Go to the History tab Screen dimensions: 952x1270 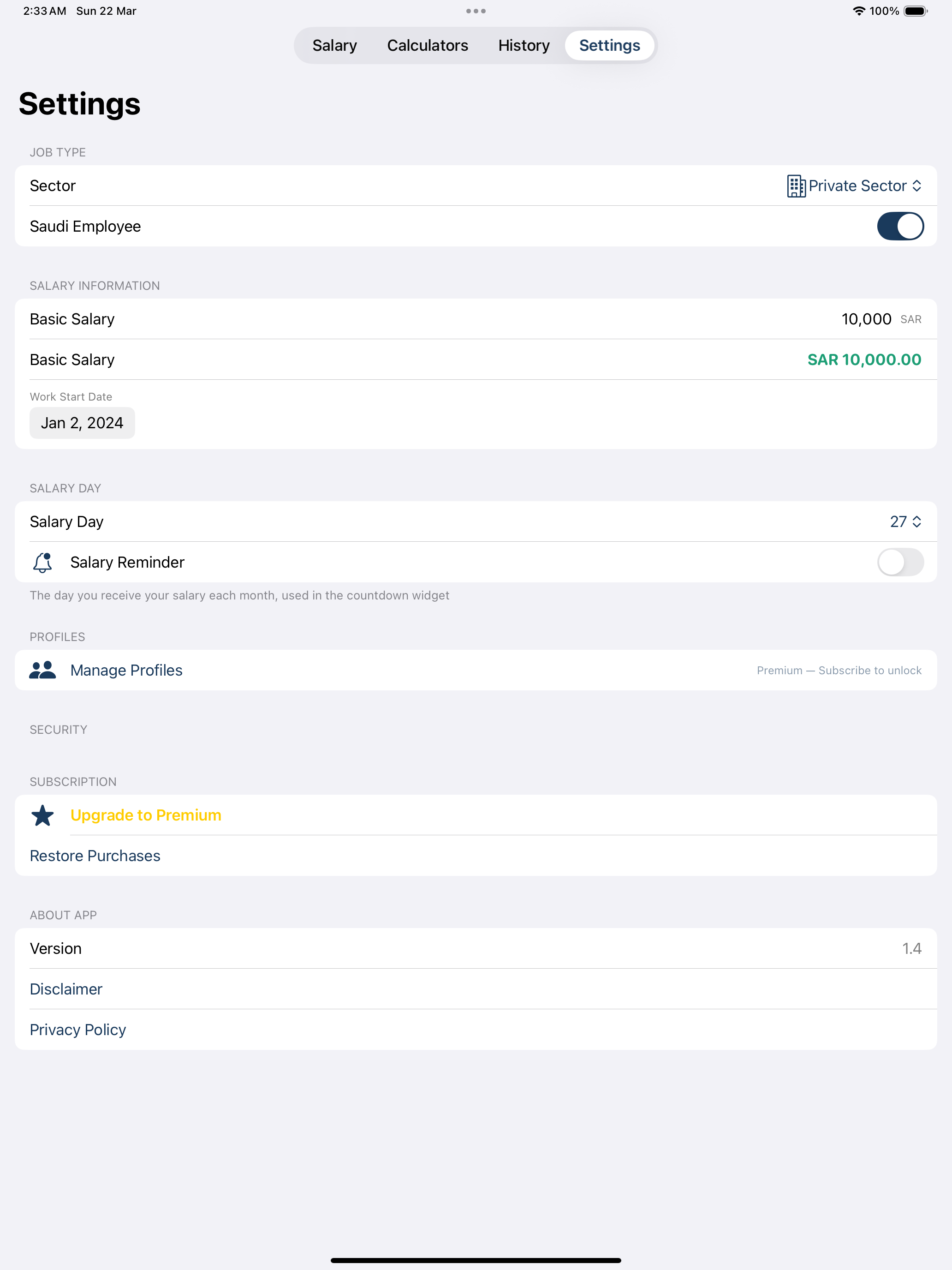[524, 45]
